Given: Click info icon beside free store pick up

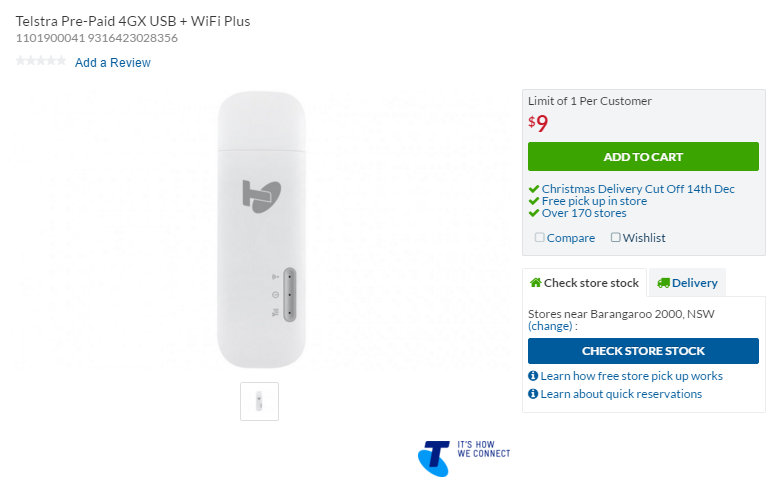Looking at the screenshot, I should (x=533, y=376).
